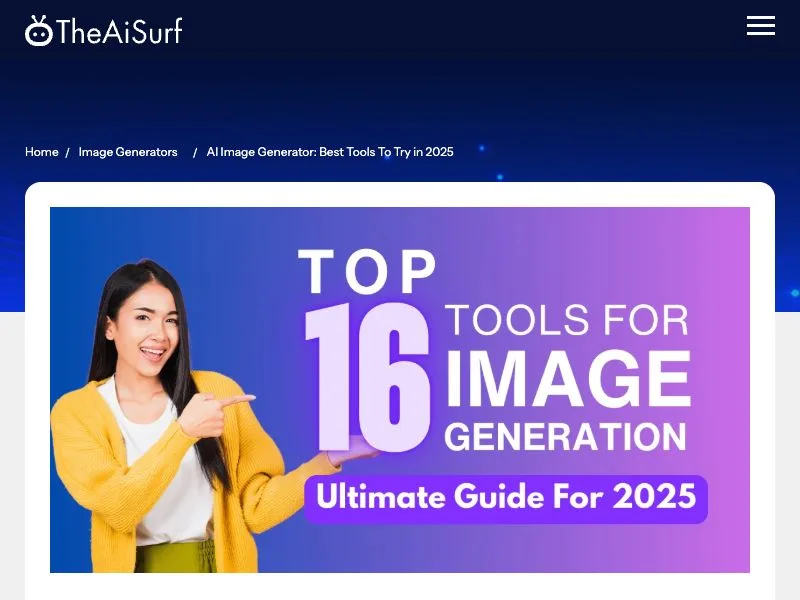
Task: Click the 'TOP' heading in the banner
Action: (367, 271)
